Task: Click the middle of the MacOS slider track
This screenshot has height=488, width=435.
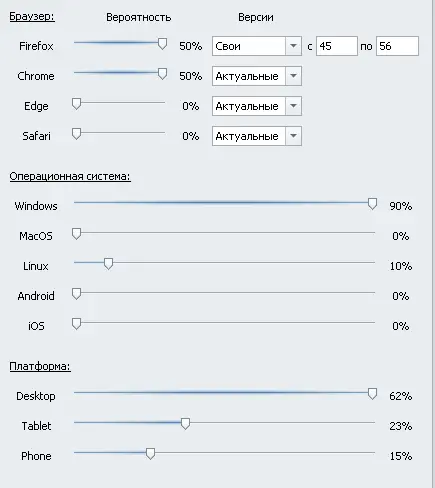Action: (x=224, y=232)
